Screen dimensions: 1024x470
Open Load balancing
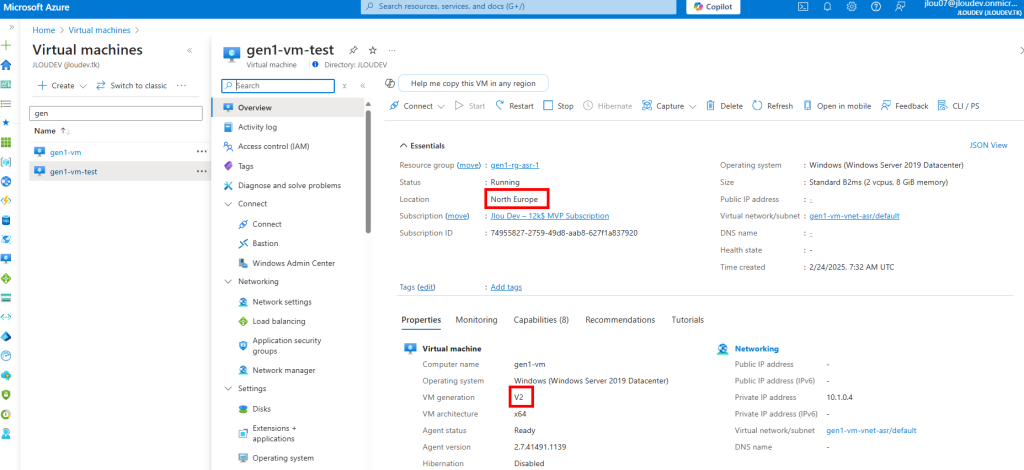279,321
